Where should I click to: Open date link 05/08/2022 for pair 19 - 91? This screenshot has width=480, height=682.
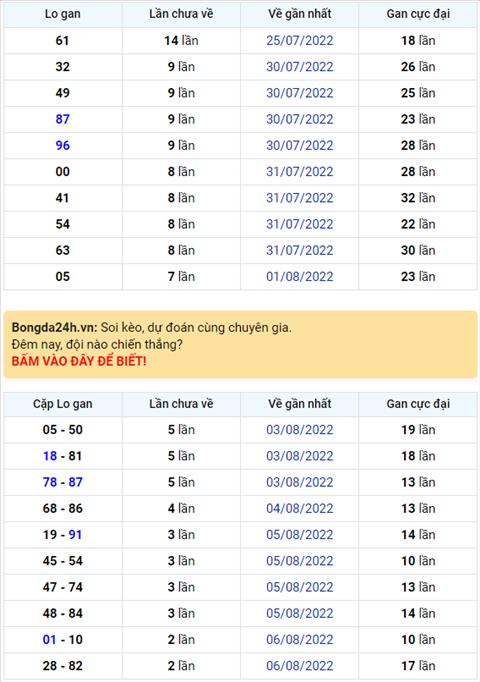click(300, 535)
